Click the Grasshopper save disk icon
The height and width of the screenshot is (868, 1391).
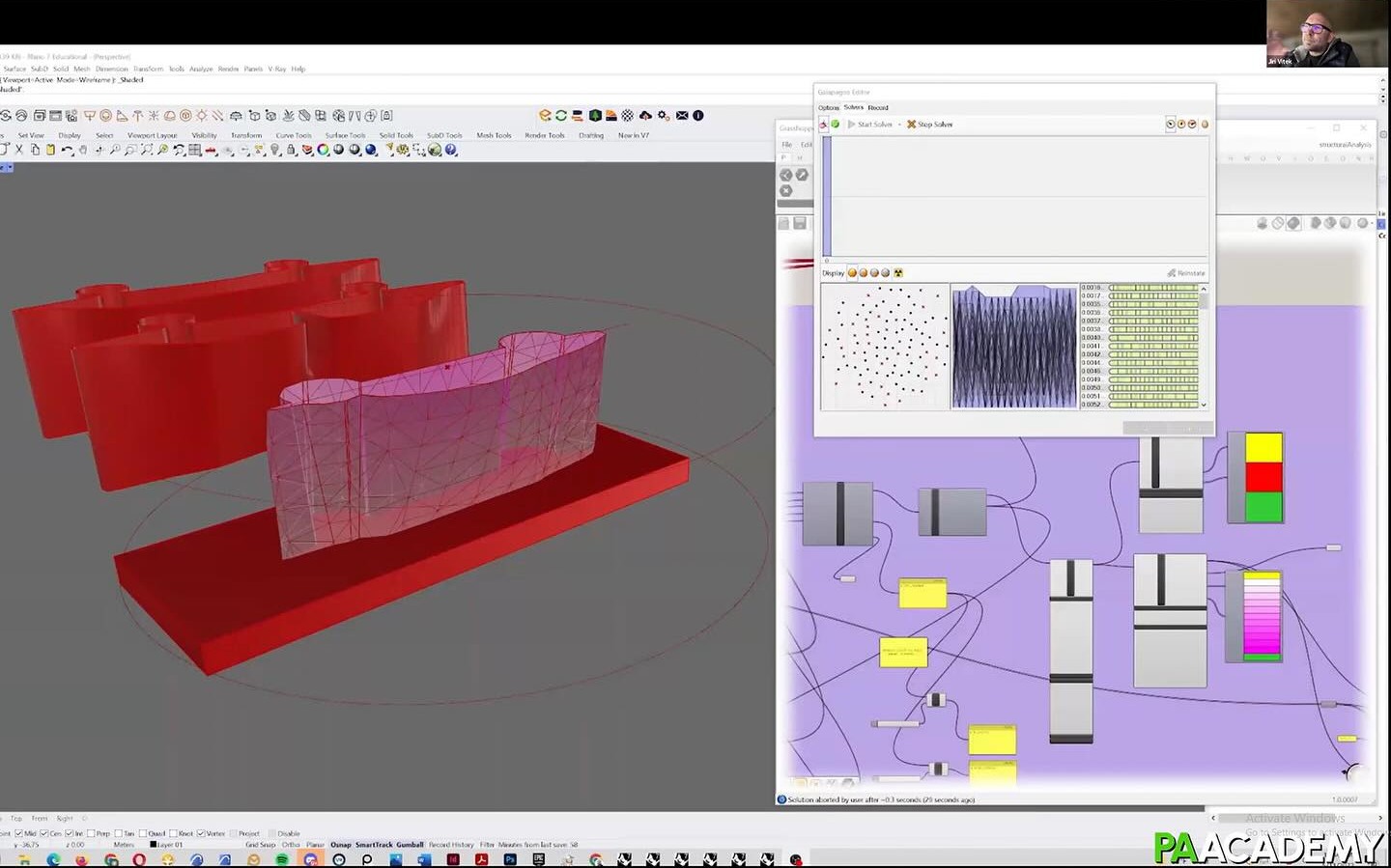(x=800, y=223)
